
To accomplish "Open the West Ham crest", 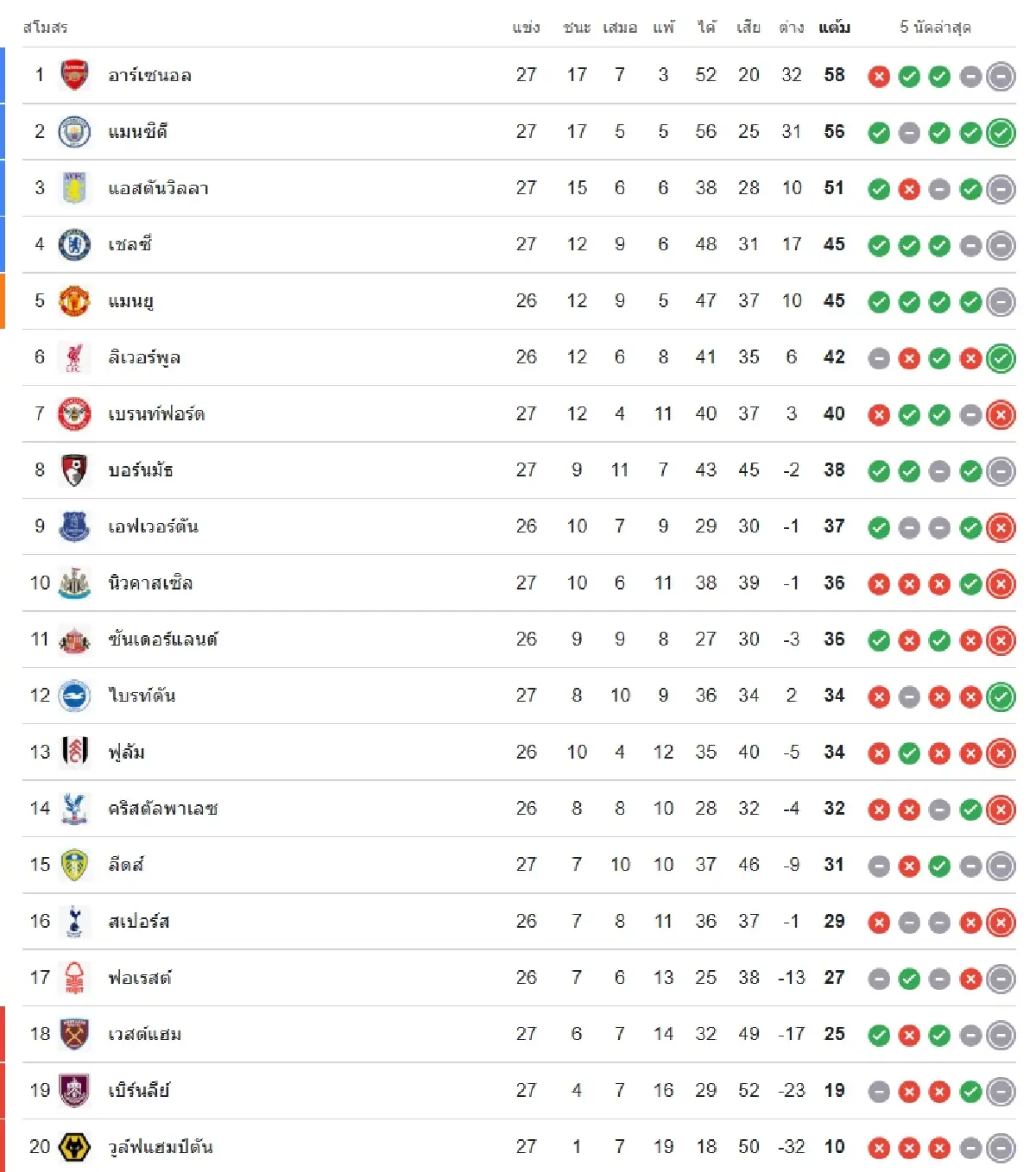I will coord(74,1034).
